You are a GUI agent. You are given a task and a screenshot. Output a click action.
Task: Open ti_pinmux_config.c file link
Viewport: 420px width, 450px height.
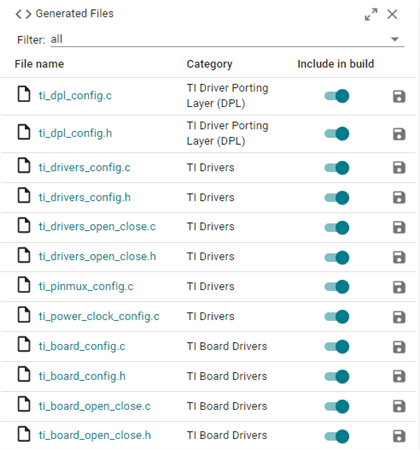[86, 287]
